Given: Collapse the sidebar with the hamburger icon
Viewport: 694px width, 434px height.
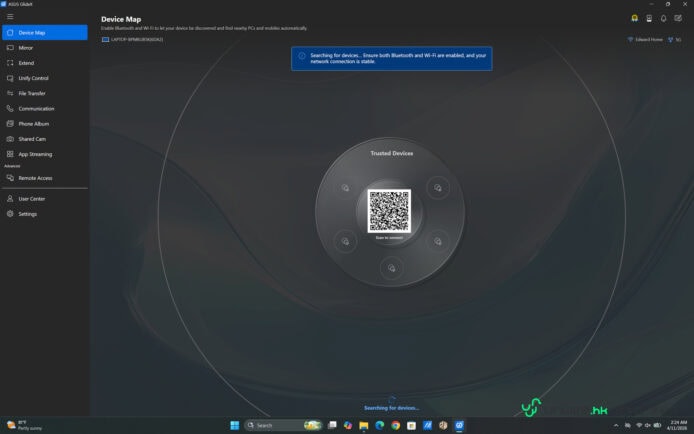Looking at the screenshot, I should [10, 17].
